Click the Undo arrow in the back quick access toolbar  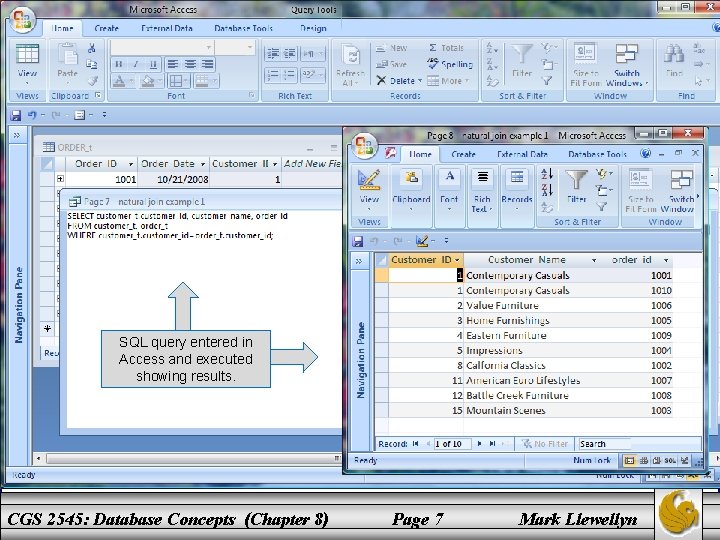(x=32, y=115)
